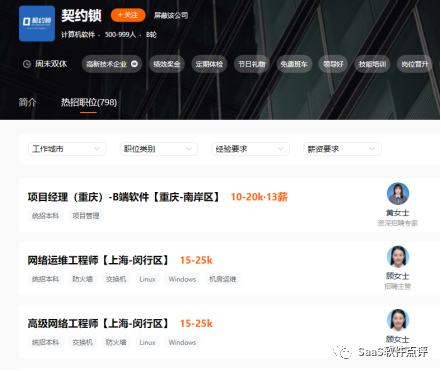Open recruiter avatar for 高级网络工程师 job
The image size is (441, 371).
[x=398, y=320]
